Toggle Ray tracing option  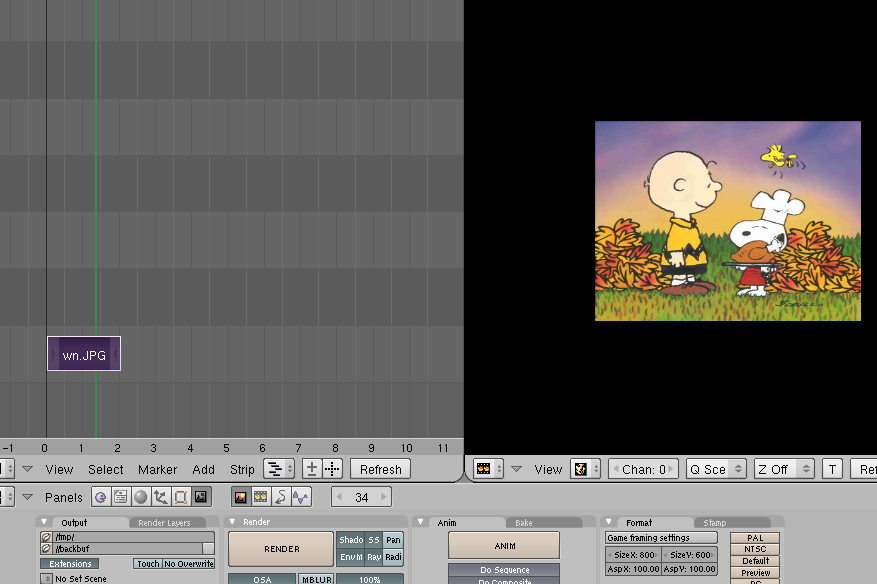click(374, 557)
